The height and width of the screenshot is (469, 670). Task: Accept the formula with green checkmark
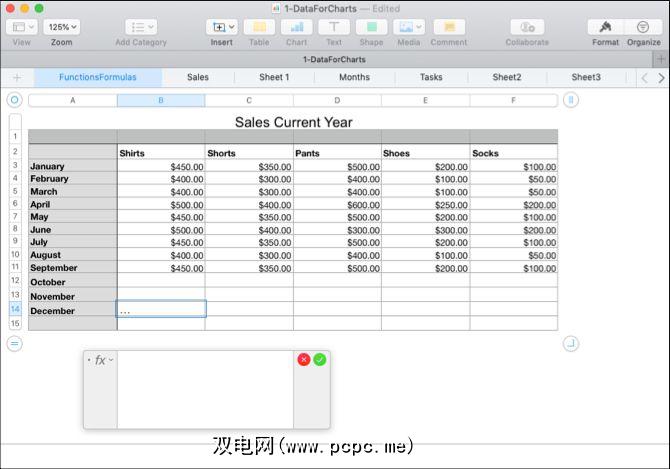(320, 359)
